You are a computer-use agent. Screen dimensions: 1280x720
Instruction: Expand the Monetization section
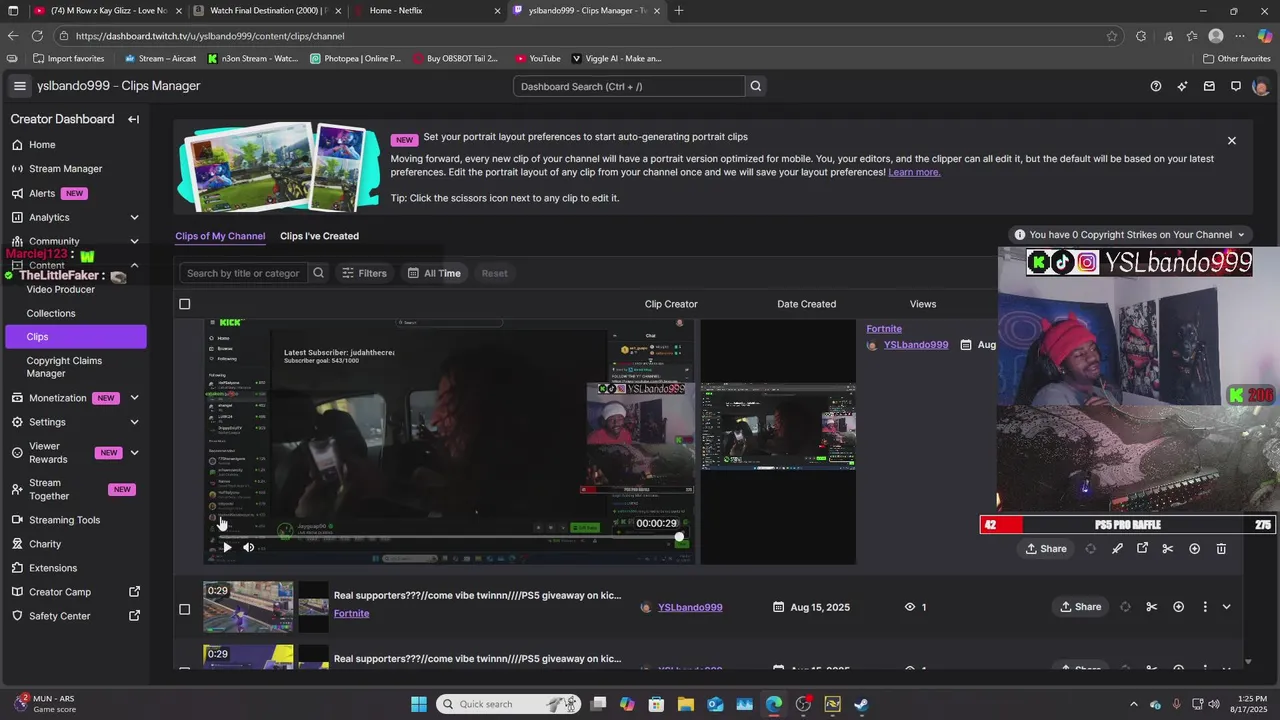pos(134,398)
